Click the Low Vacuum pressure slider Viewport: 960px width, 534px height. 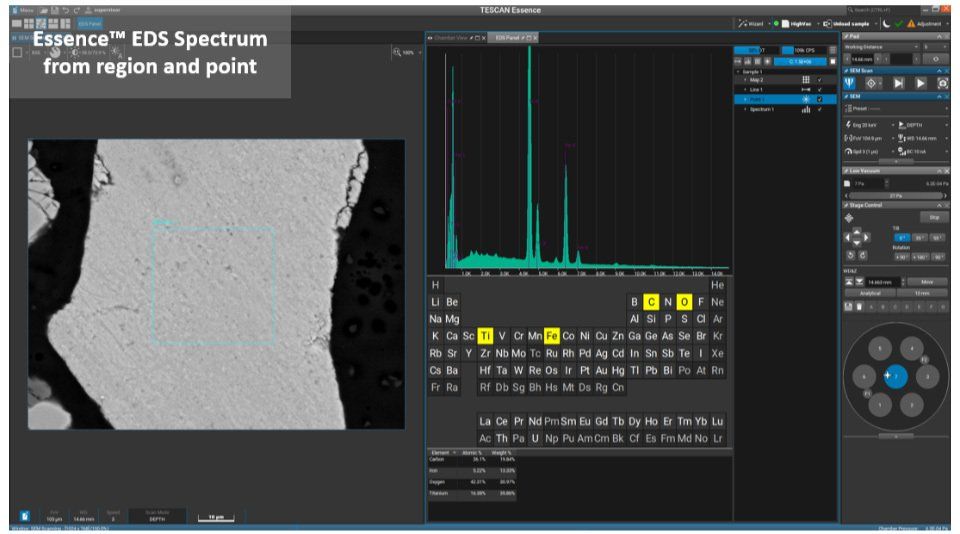(x=896, y=195)
